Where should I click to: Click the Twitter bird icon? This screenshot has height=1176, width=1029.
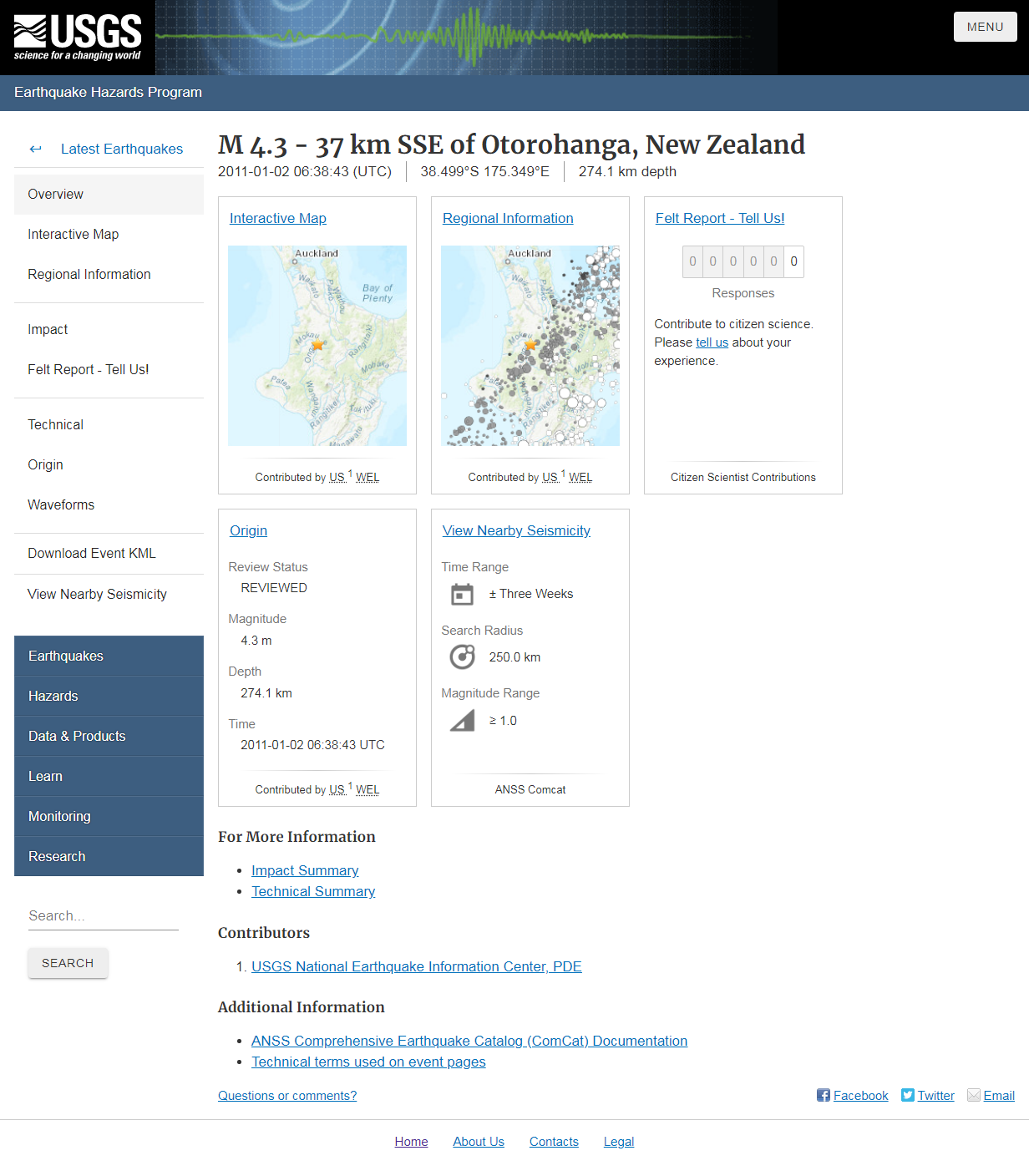908,1095
